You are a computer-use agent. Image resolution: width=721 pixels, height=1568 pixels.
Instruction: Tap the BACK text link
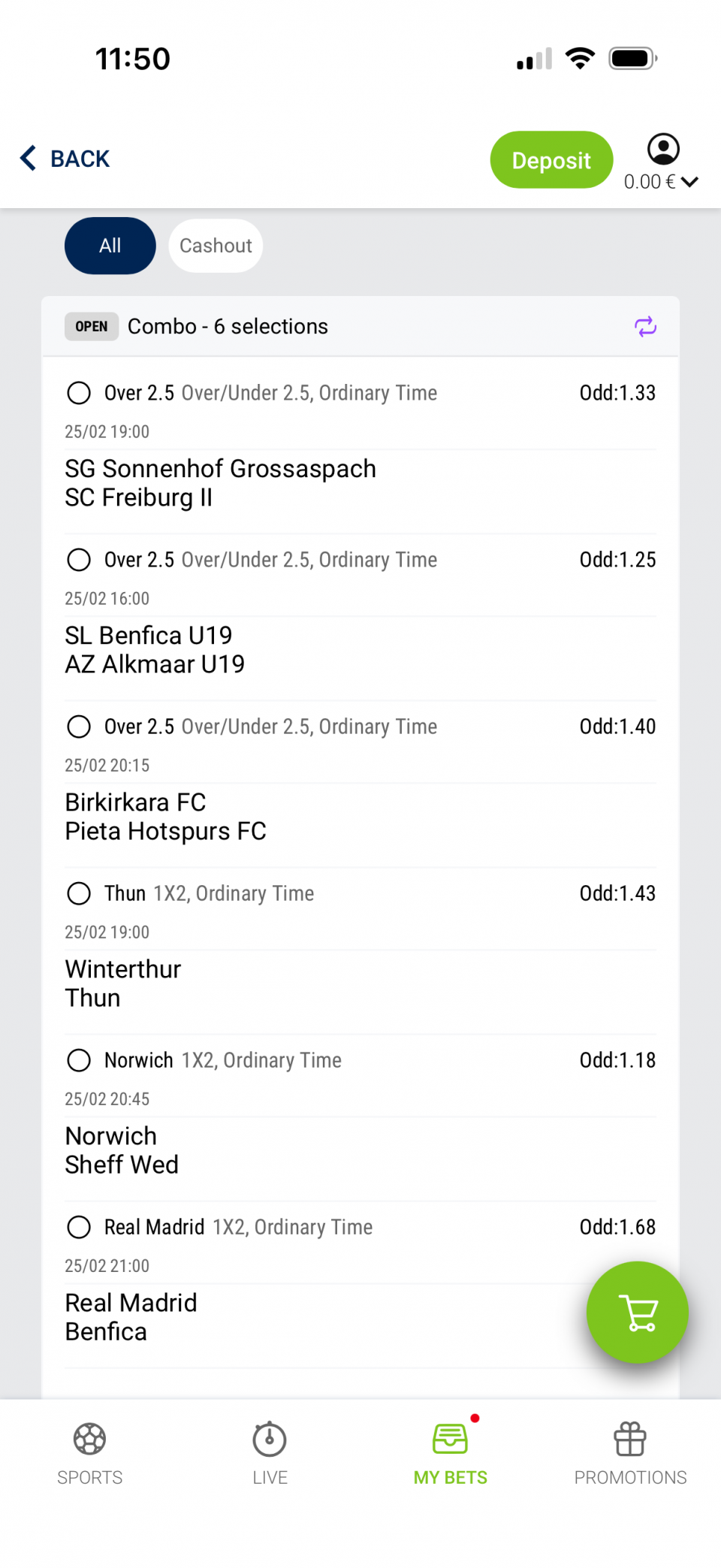tap(80, 159)
